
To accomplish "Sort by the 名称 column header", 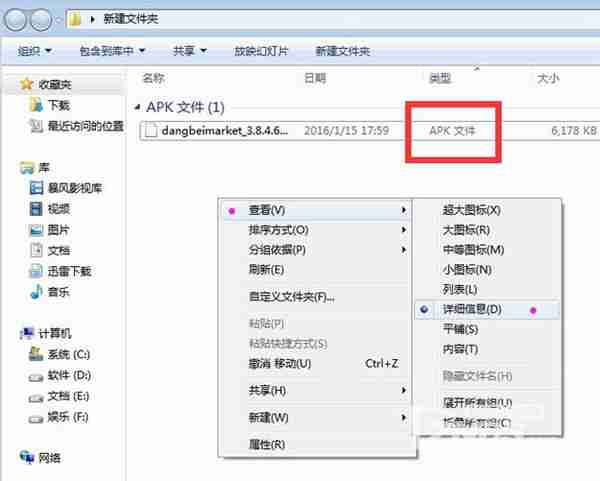I will point(153,78).
